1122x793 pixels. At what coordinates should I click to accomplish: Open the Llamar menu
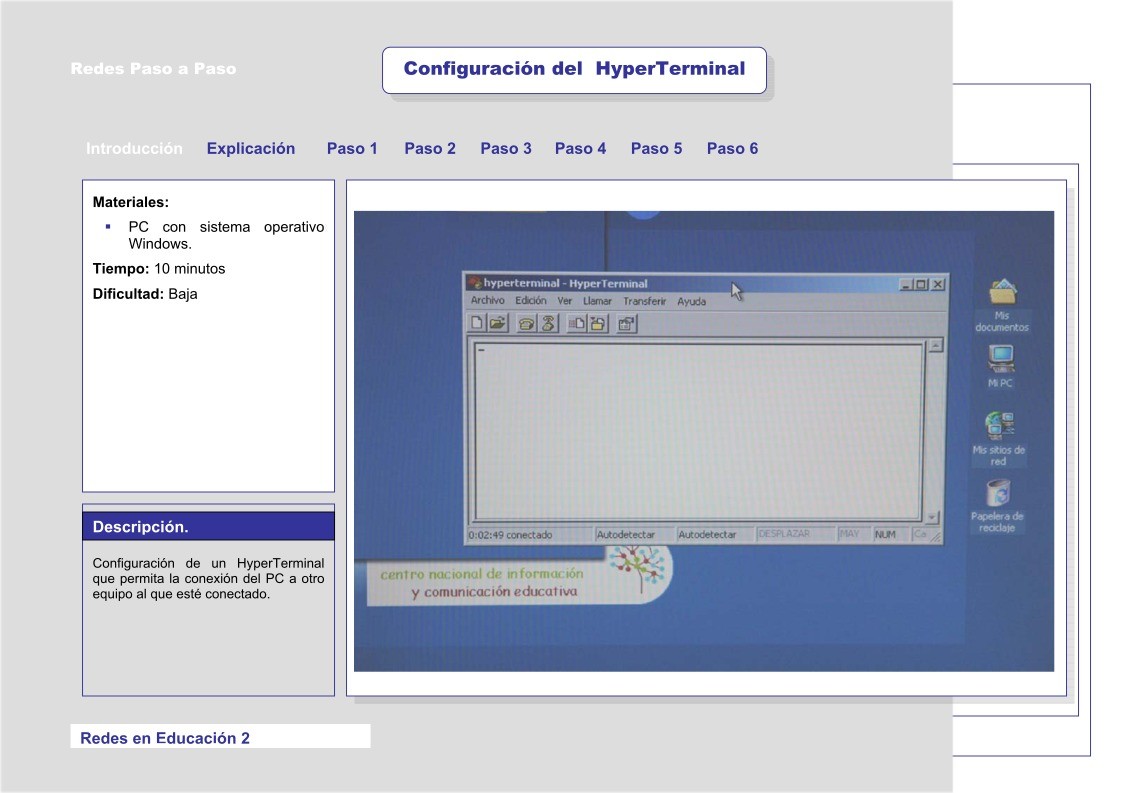[x=597, y=301]
